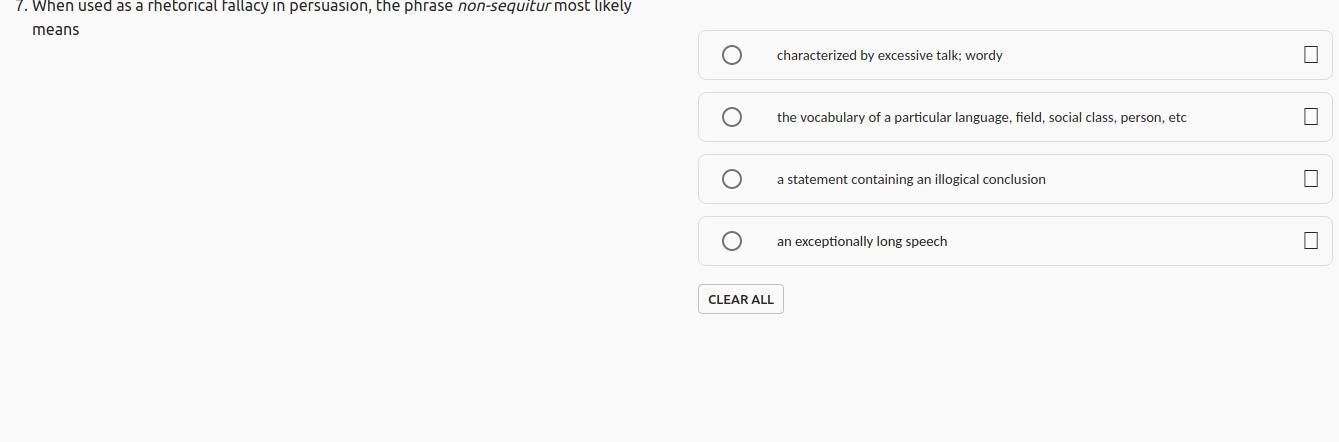Click the question number 7
The height and width of the screenshot is (442, 1339).
(x=21, y=7)
